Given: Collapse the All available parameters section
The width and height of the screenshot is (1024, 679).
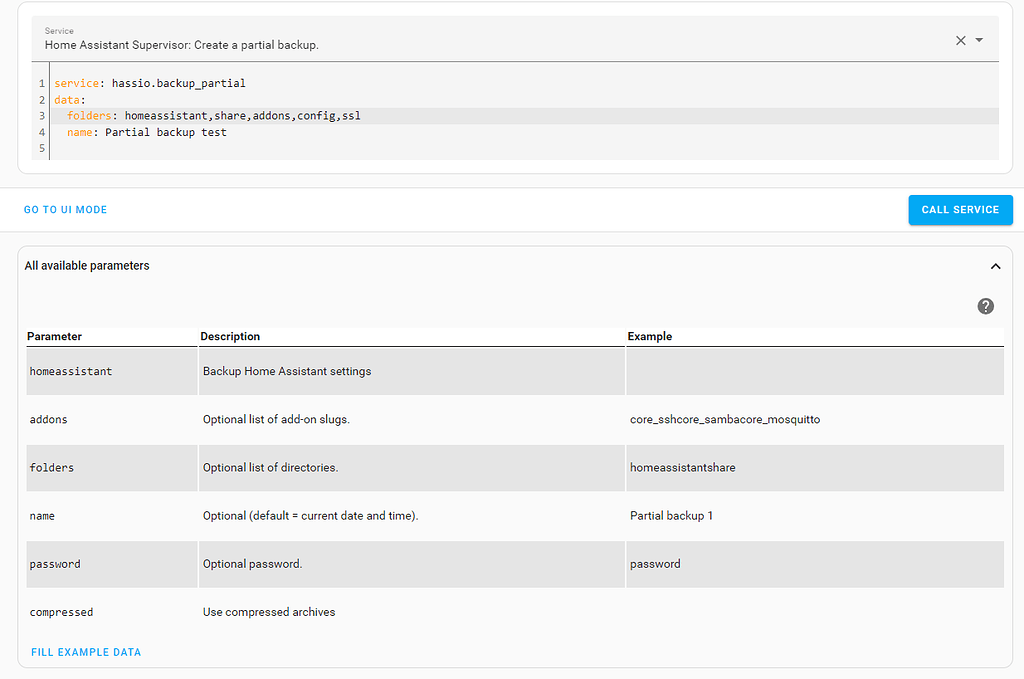Looking at the screenshot, I should [995, 266].
